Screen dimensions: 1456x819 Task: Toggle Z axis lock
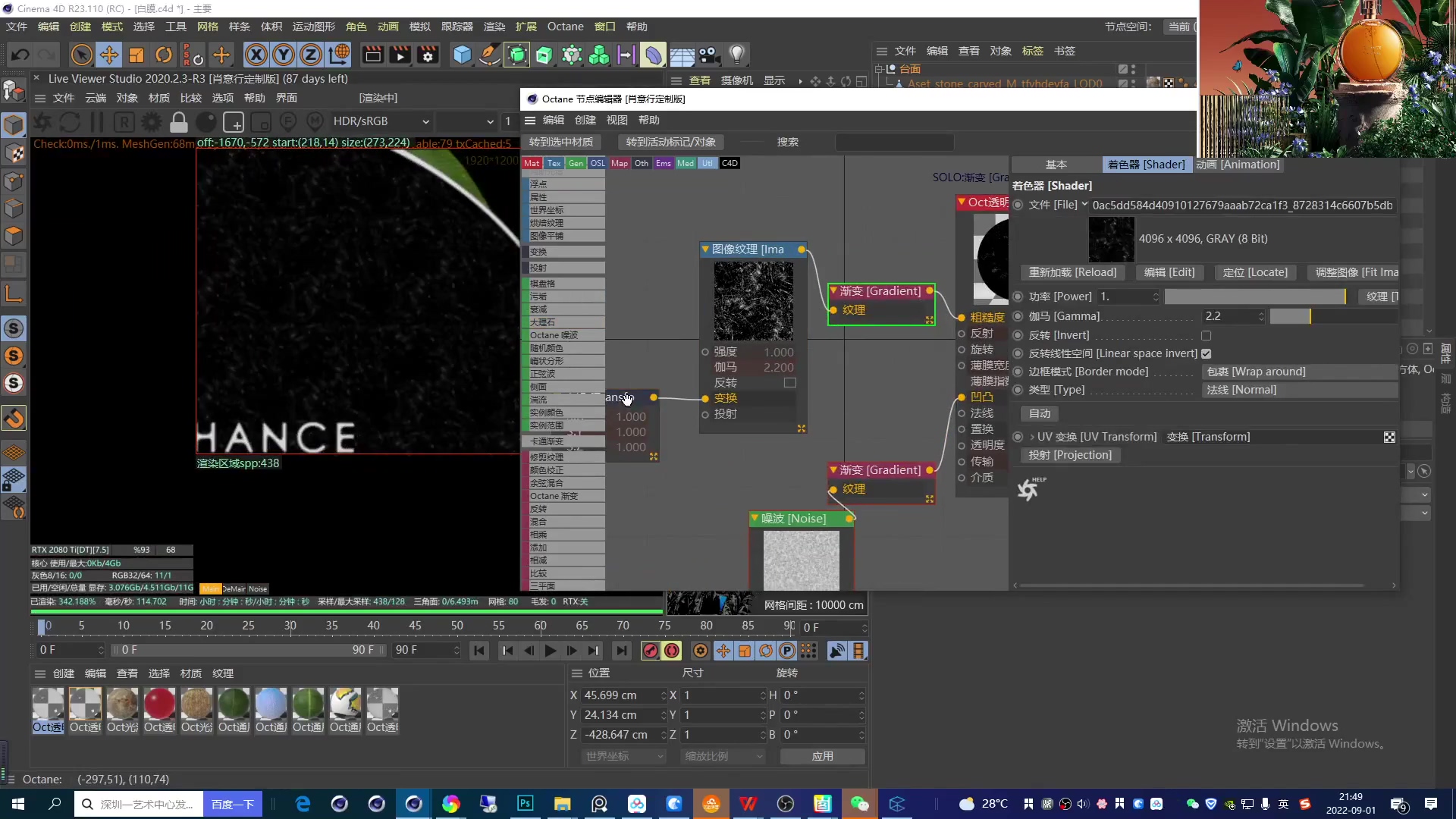point(311,55)
